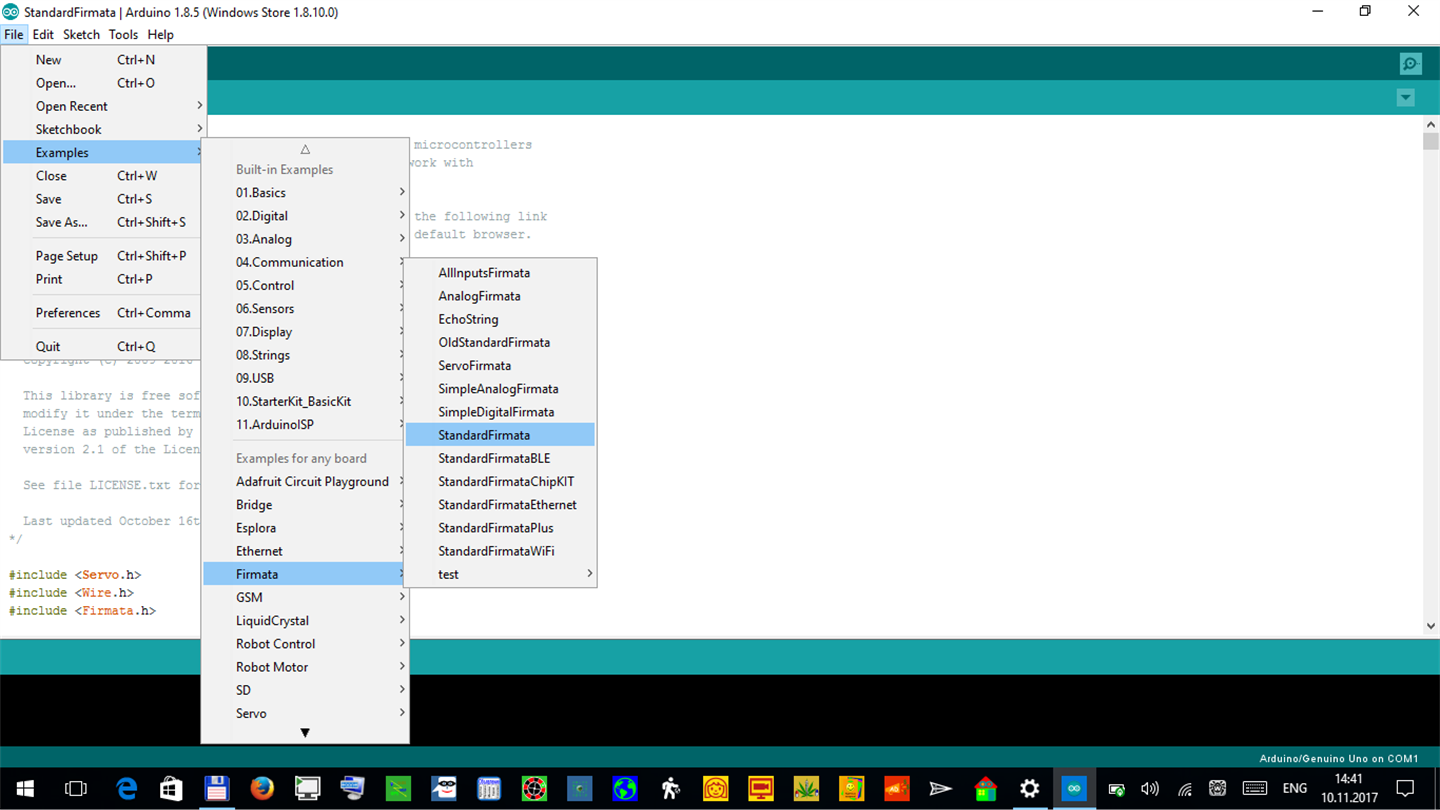Expand the Sketchbook submenu
This screenshot has width=1440, height=810.
104,129
